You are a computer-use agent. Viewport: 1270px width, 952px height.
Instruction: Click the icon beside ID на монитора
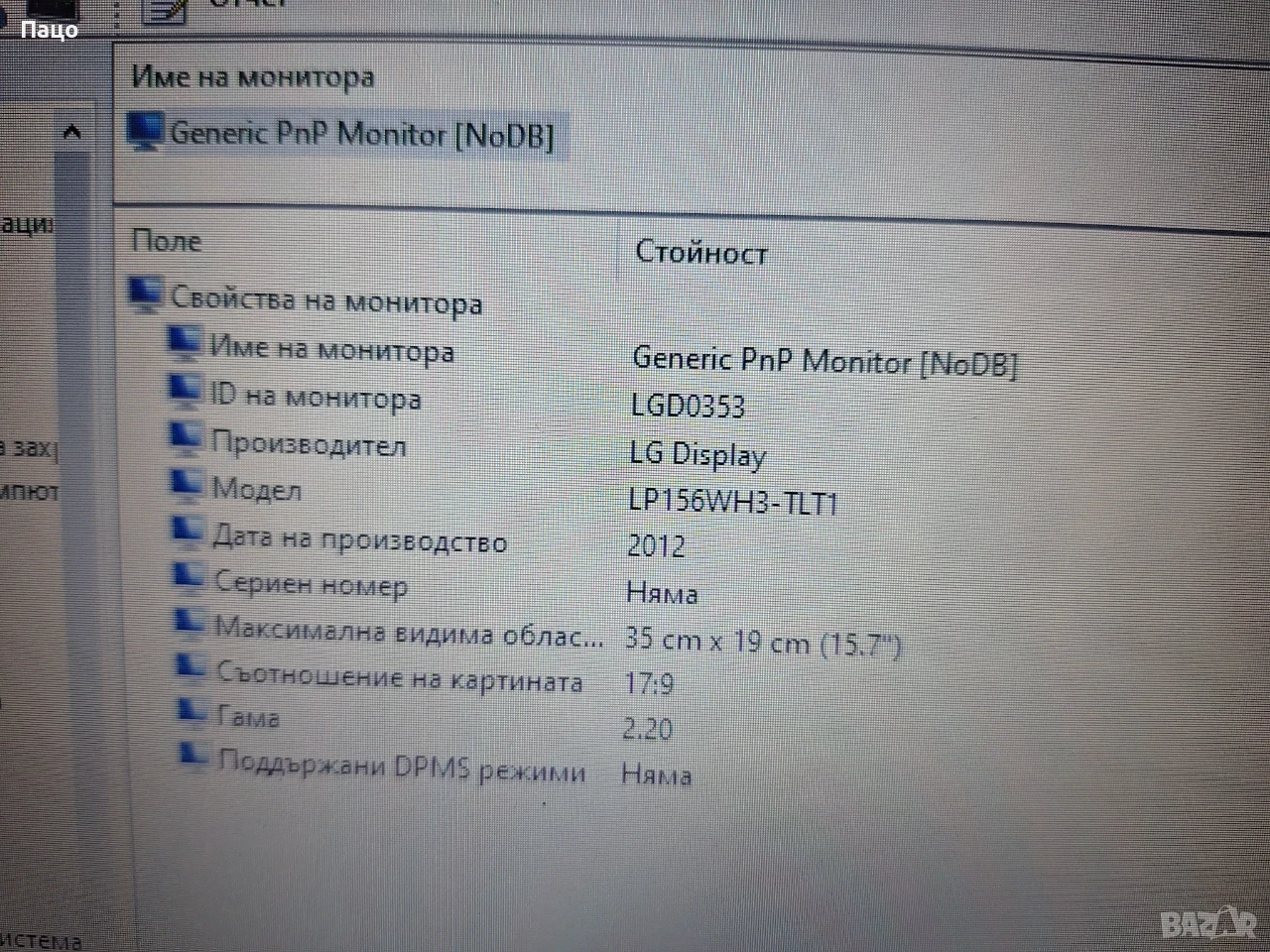(186, 389)
